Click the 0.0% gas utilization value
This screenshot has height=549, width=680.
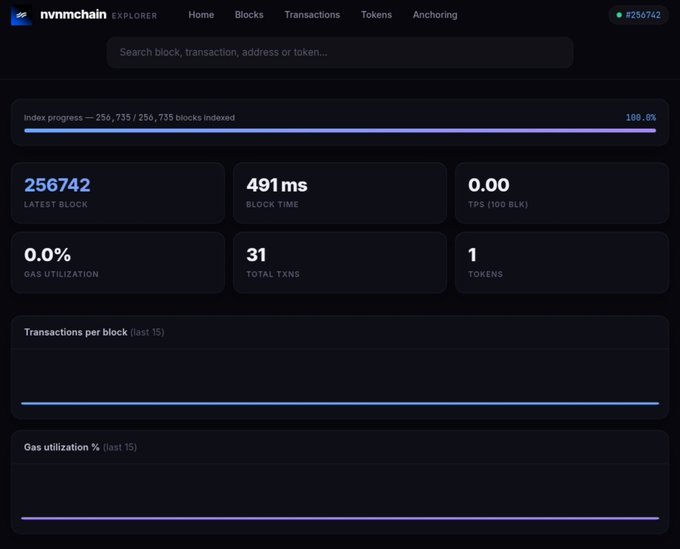point(47,255)
